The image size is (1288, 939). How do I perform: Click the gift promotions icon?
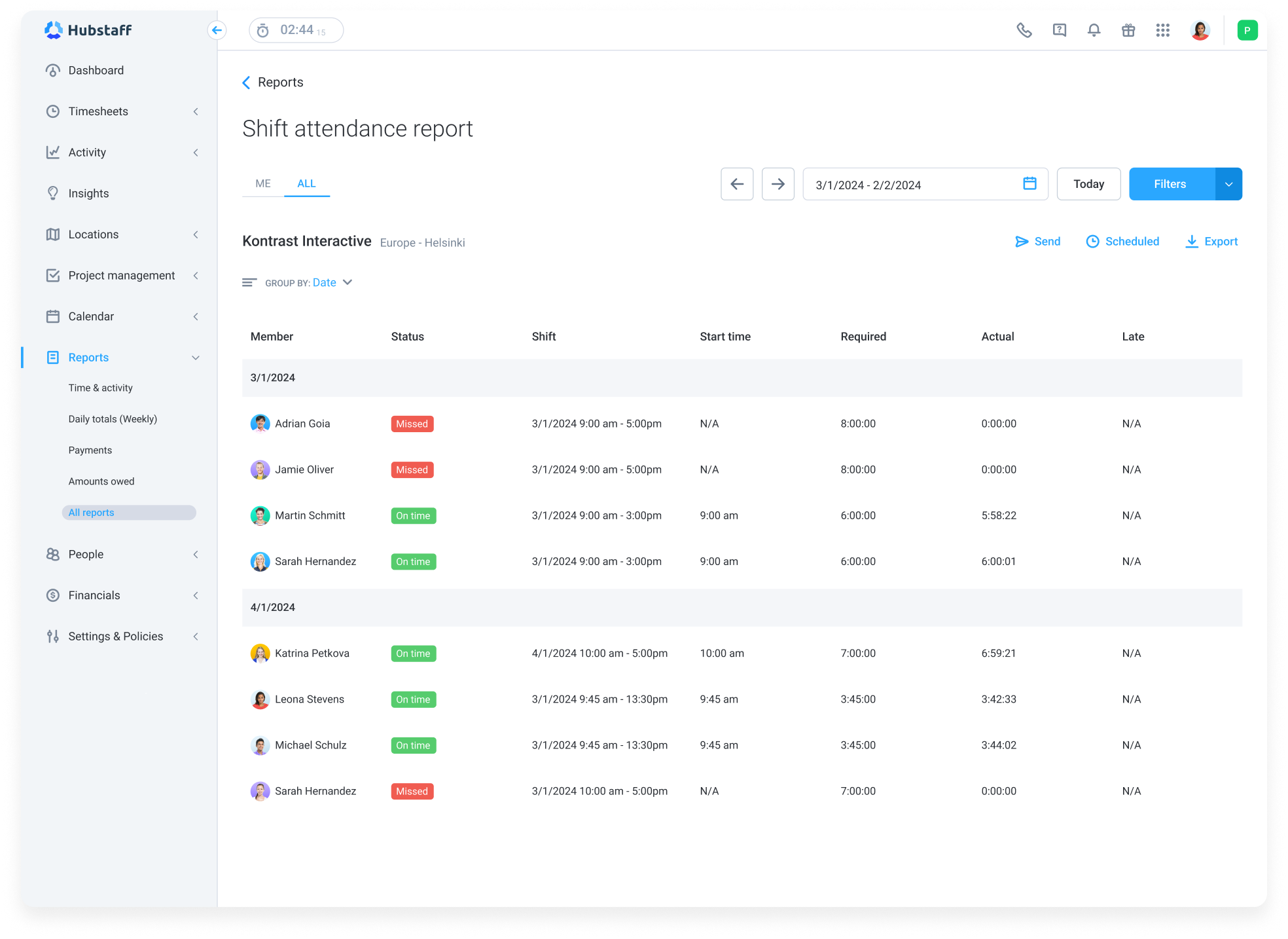tap(1128, 29)
